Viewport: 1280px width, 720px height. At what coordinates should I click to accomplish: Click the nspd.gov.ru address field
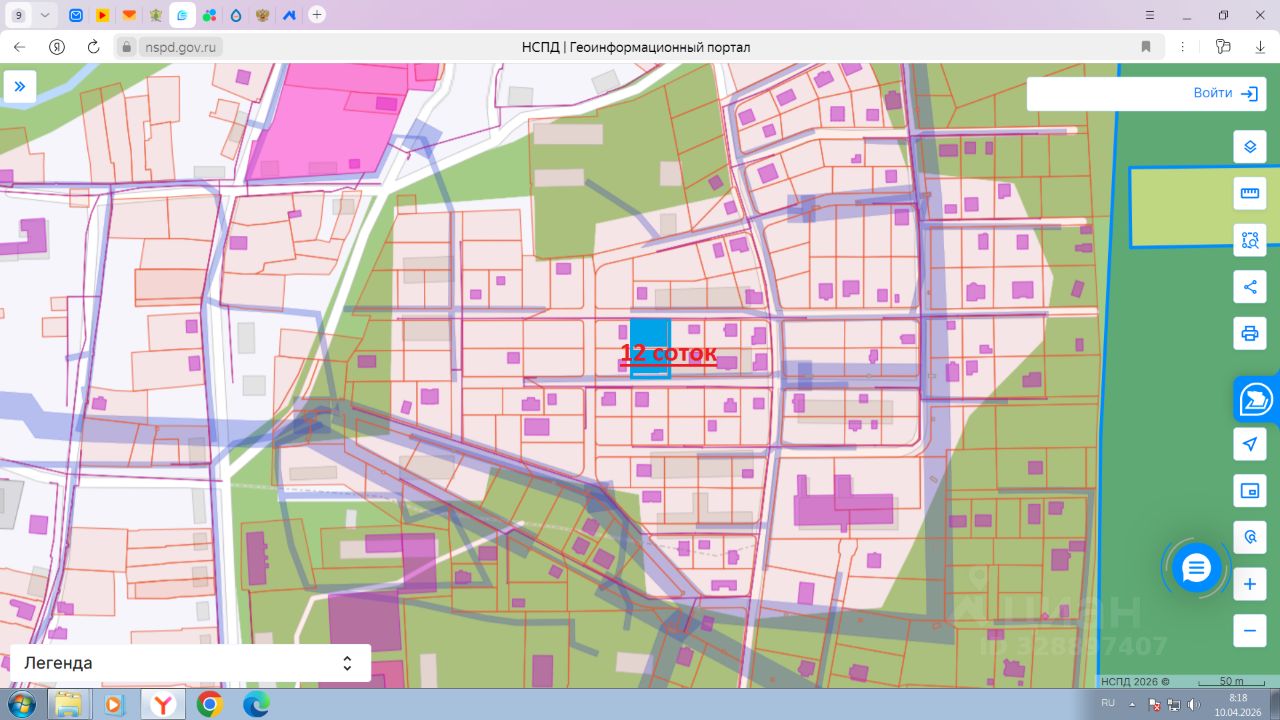click(x=180, y=47)
